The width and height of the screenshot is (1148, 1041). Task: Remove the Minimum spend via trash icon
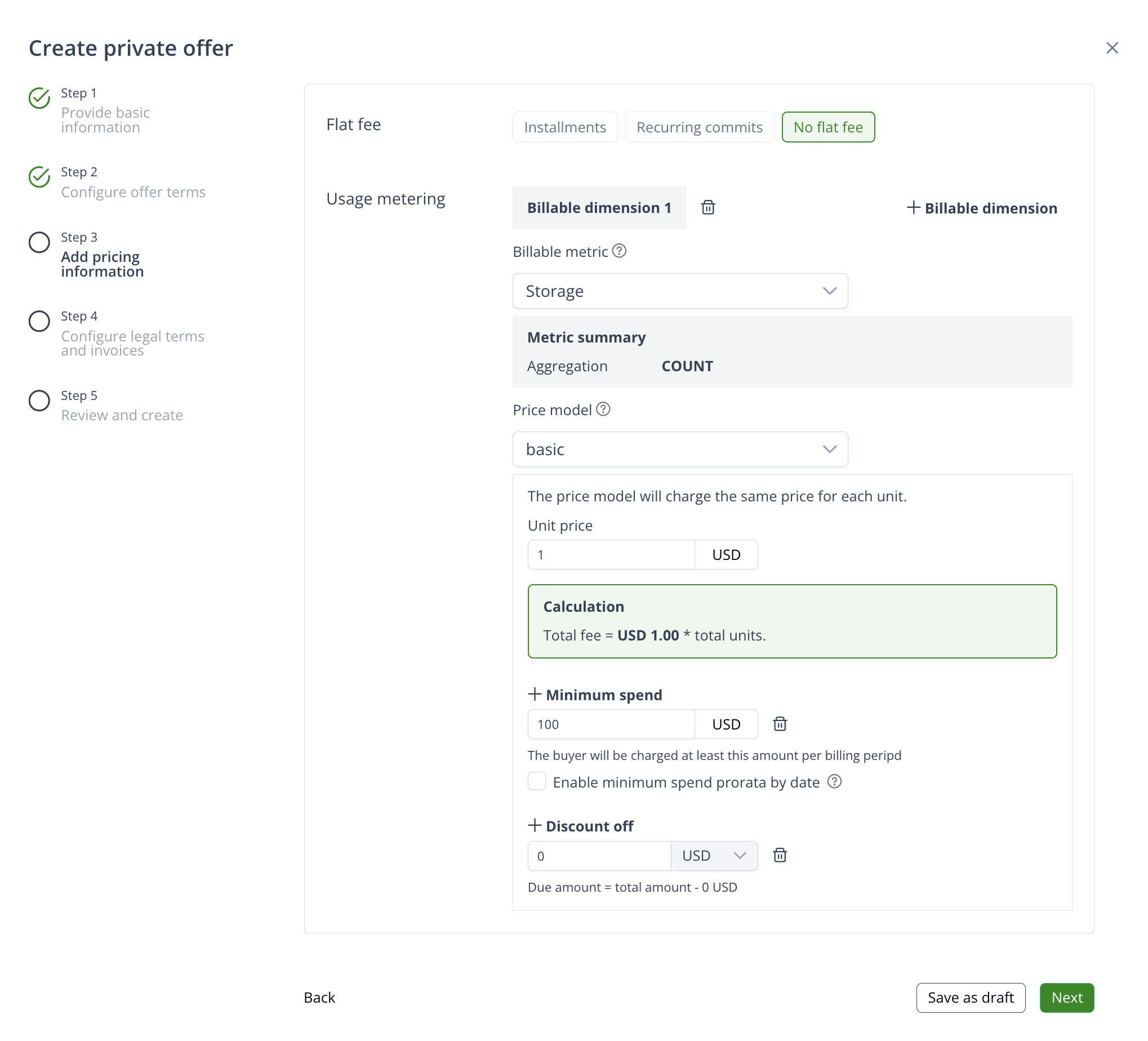pyautogui.click(x=780, y=724)
